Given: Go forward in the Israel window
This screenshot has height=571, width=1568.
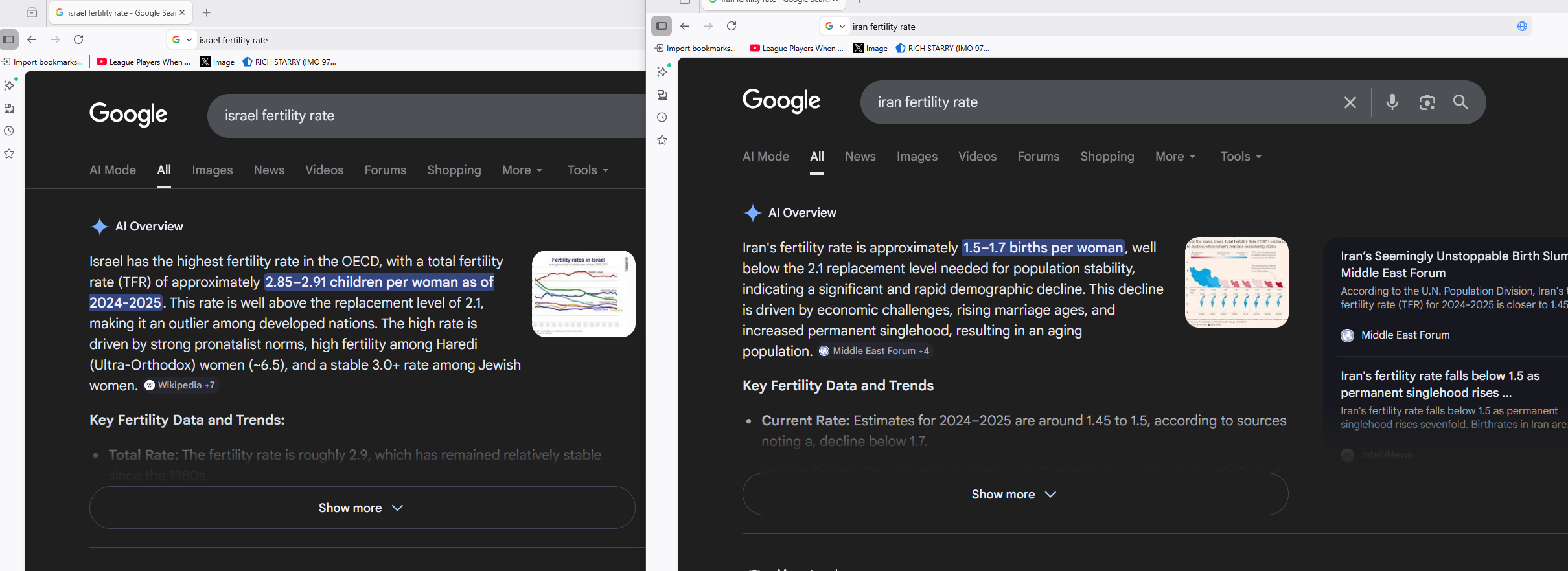Looking at the screenshot, I should [x=55, y=39].
